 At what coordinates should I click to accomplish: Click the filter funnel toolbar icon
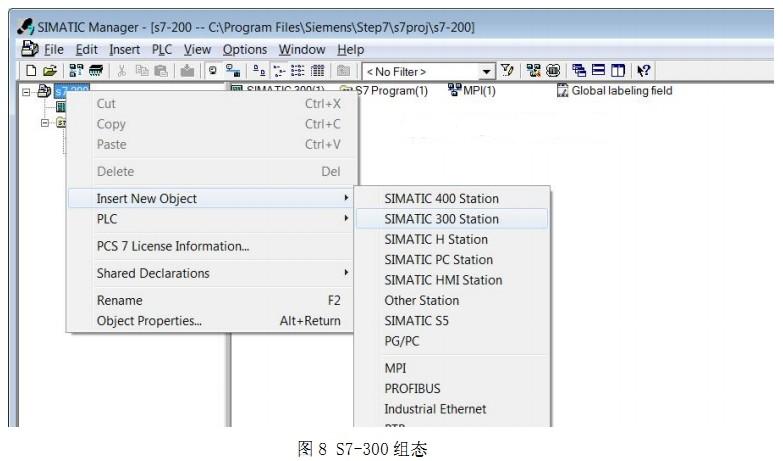point(507,70)
